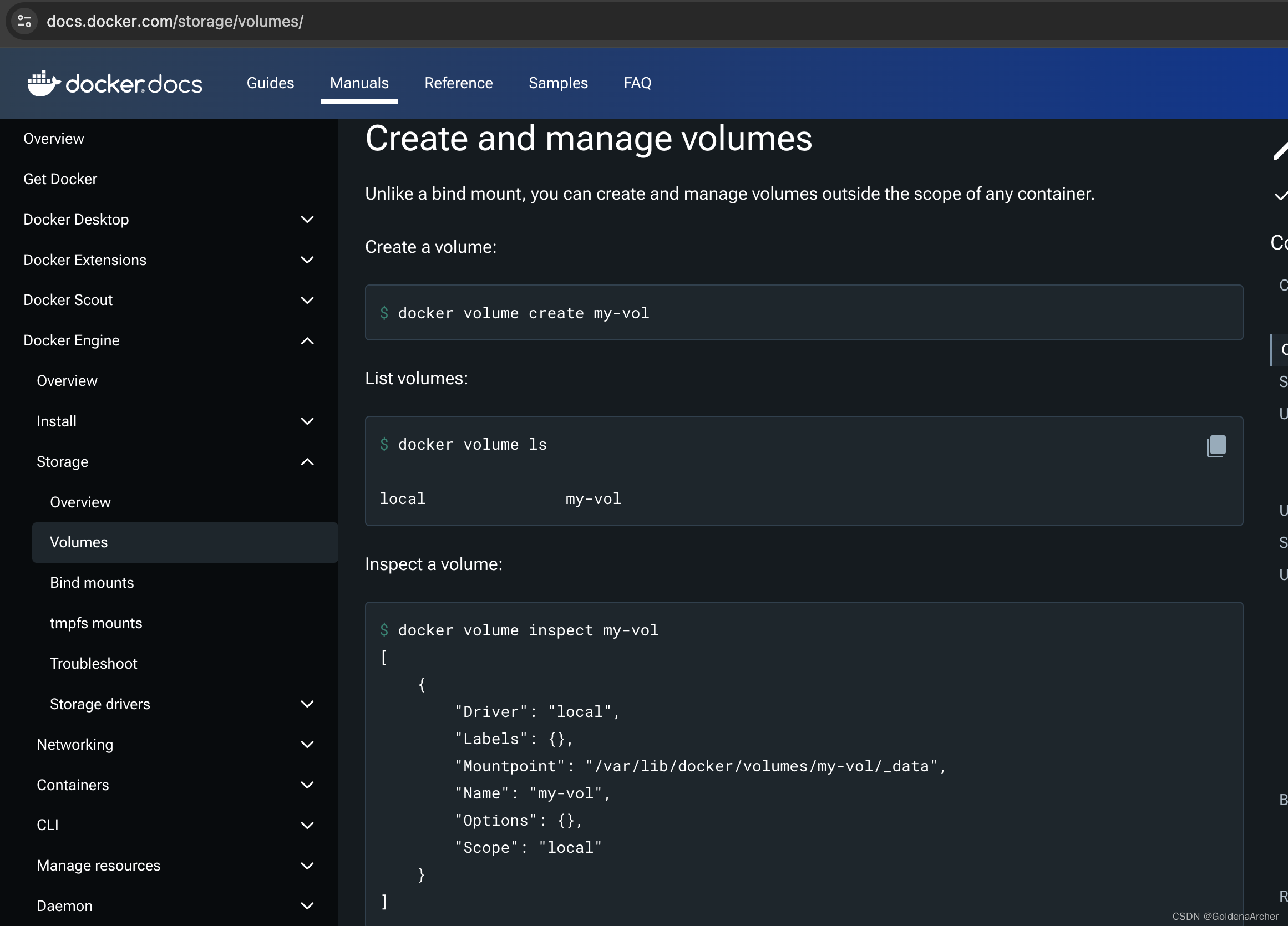This screenshot has height=926, width=1288.
Task: Expand the Manage resources chevron
Action: pos(307,865)
